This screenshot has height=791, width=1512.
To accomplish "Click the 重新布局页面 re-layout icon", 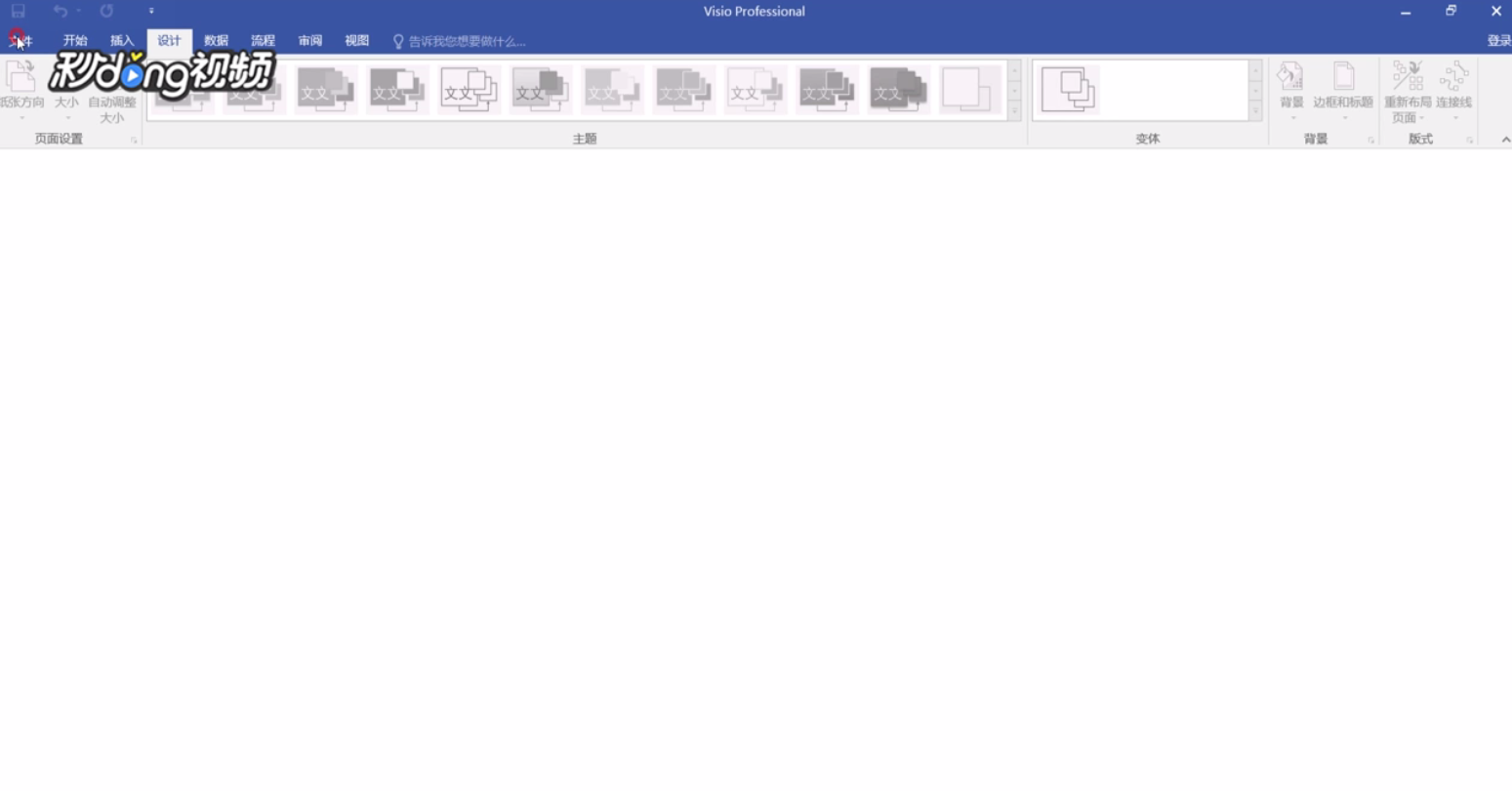I will pos(1408,90).
